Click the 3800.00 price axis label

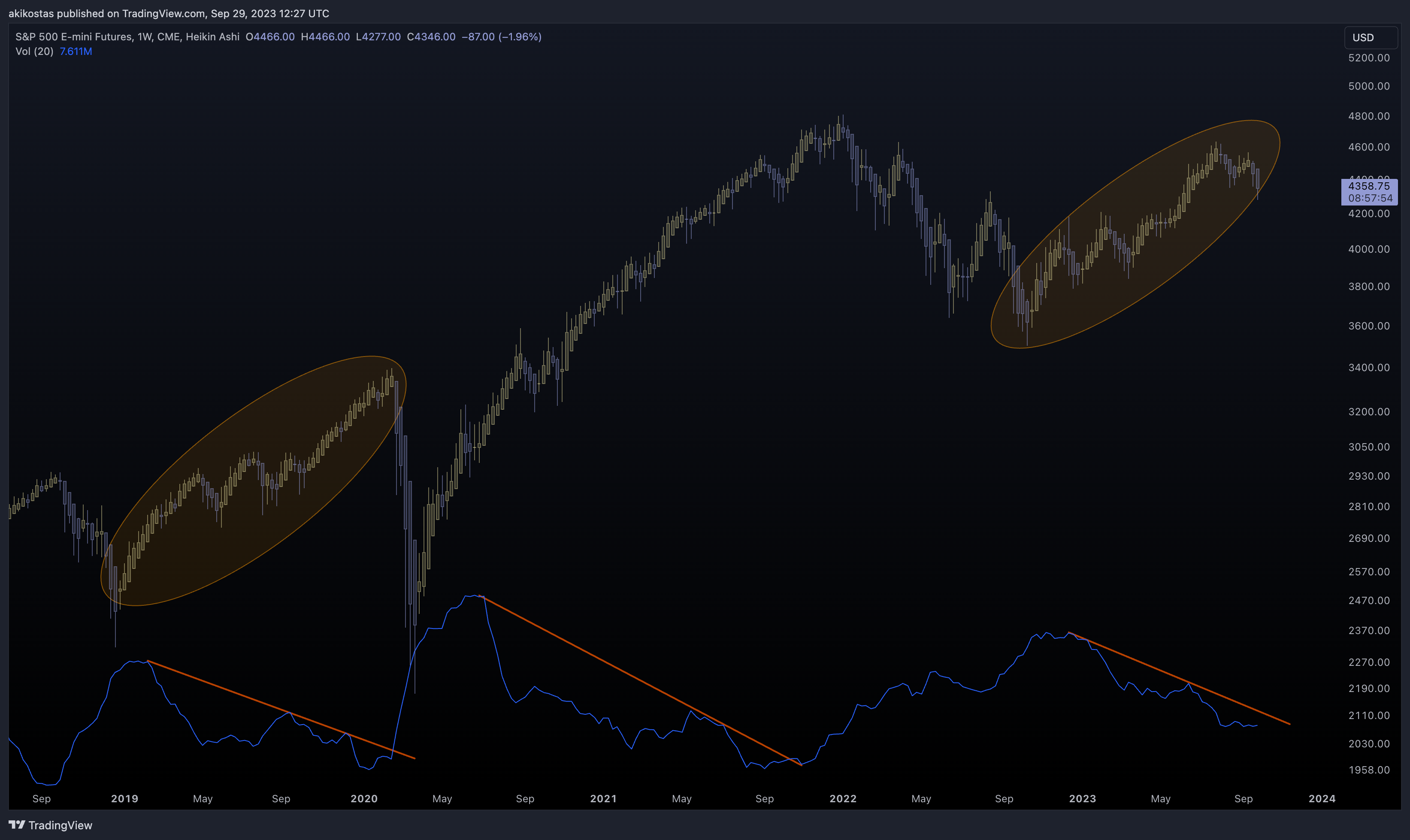tap(1369, 287)
